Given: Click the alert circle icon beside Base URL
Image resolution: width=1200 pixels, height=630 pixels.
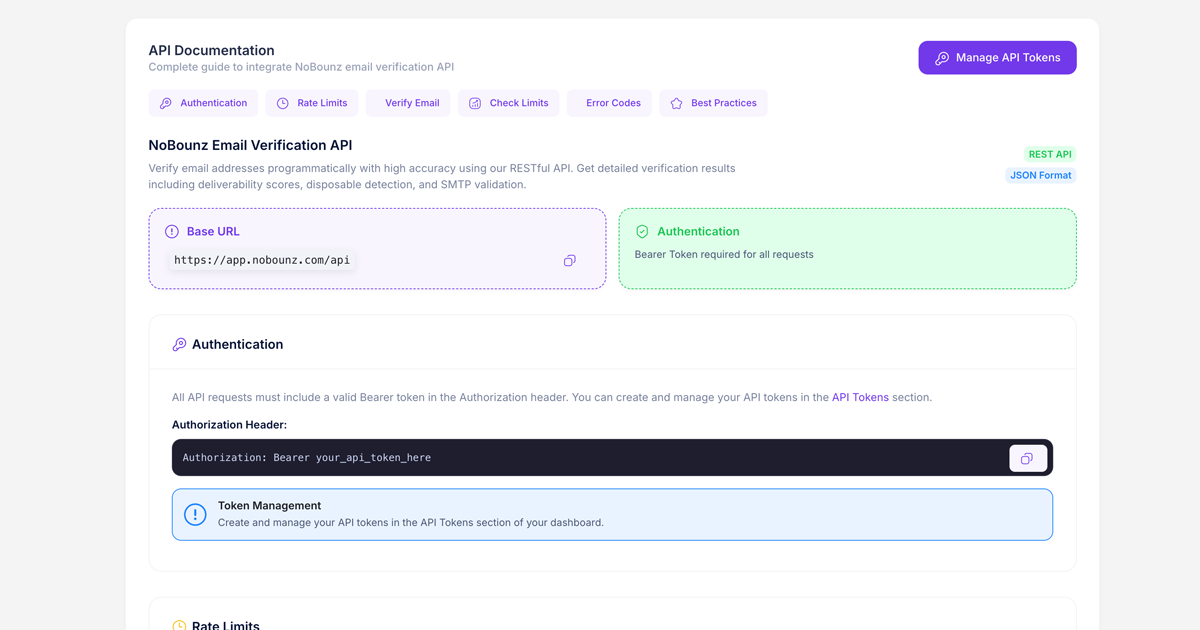Looking at the screenshot, I should [x=170, y=231].
